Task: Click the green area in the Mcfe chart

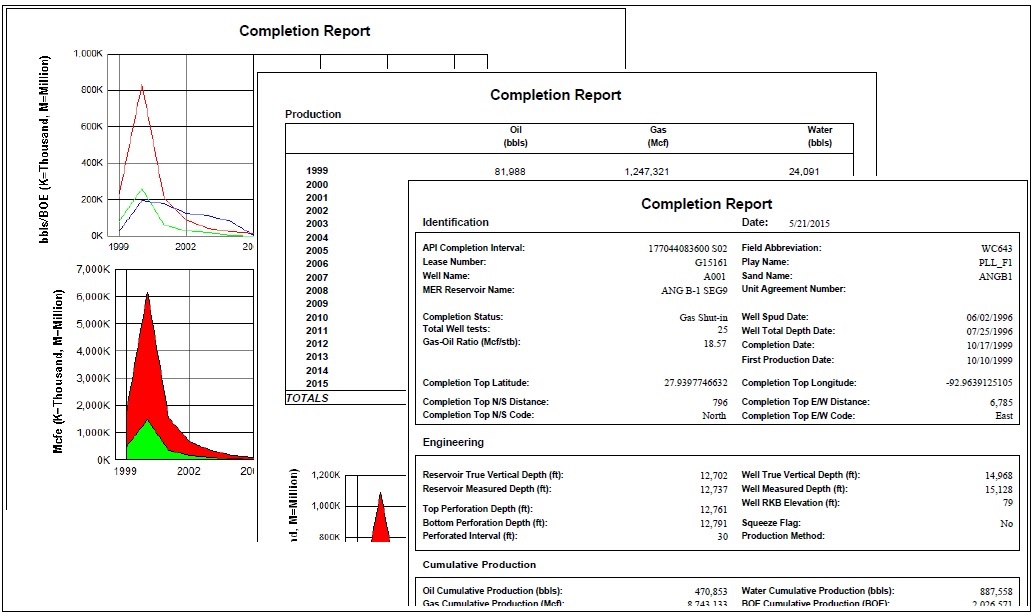Action: click(150, 442)
